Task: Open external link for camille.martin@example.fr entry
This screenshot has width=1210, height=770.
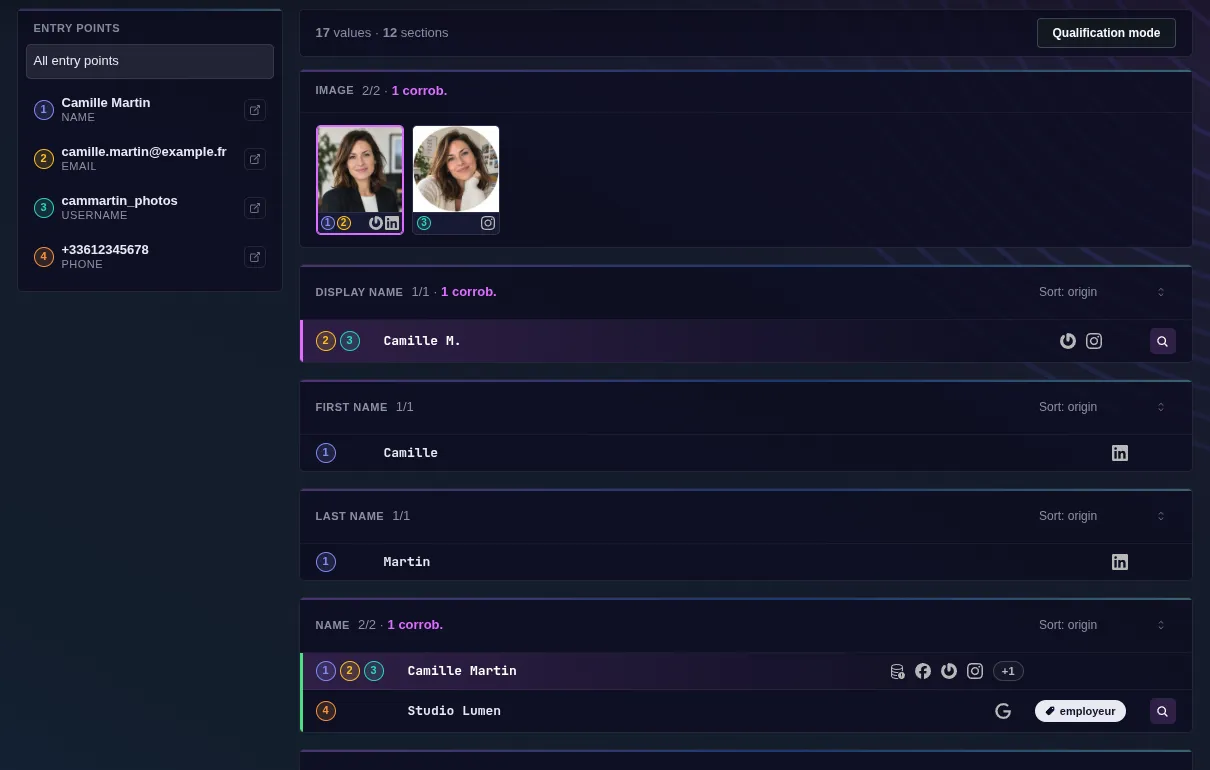Action: point(255,159)
